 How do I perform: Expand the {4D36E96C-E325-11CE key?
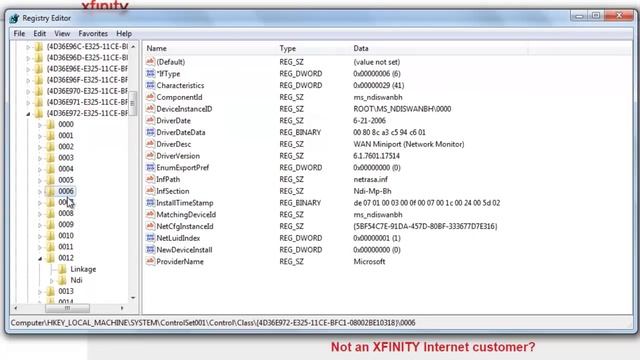(x=28, y=47)
